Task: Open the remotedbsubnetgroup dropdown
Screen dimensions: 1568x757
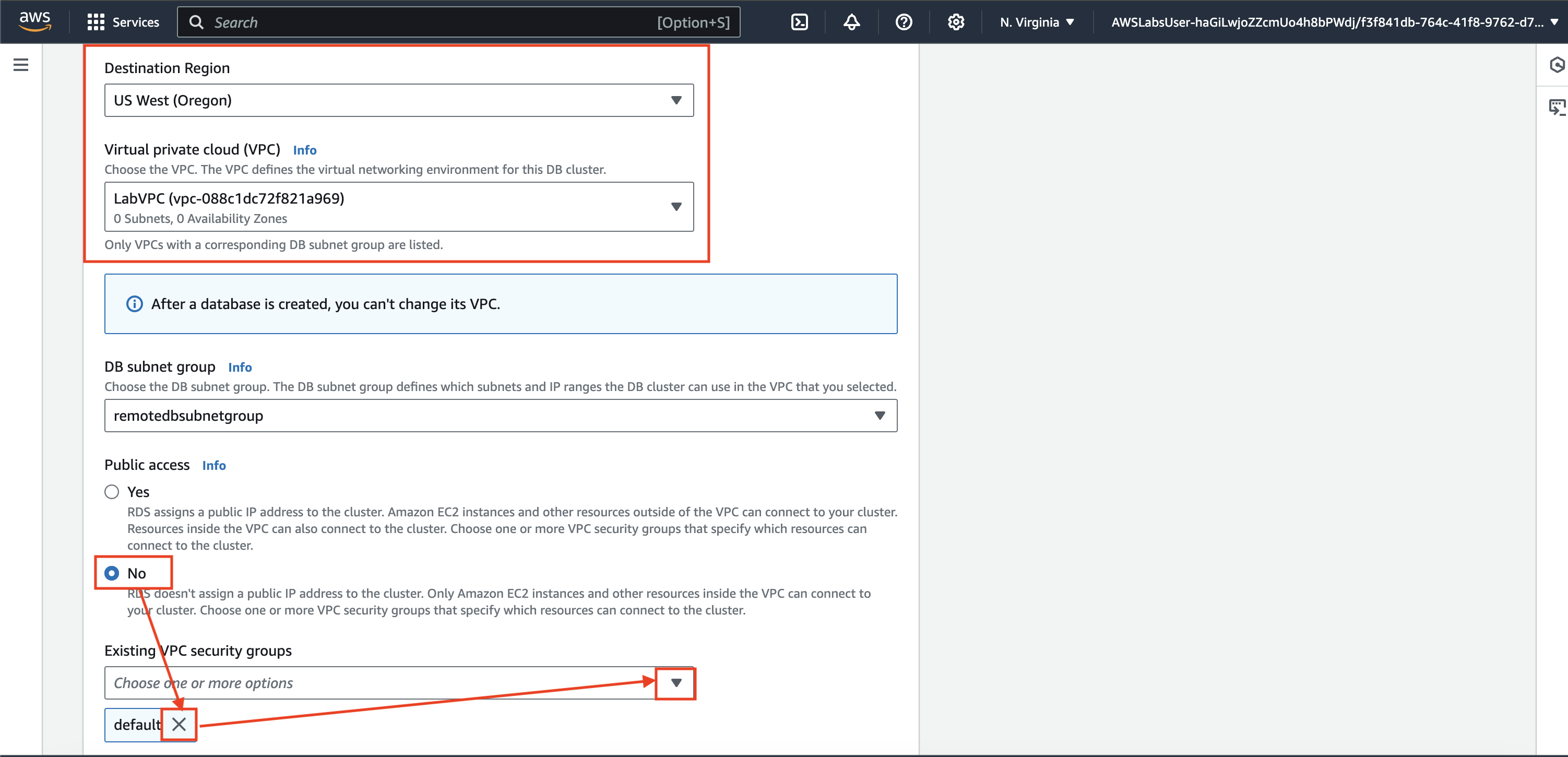Action: point(501,416)
